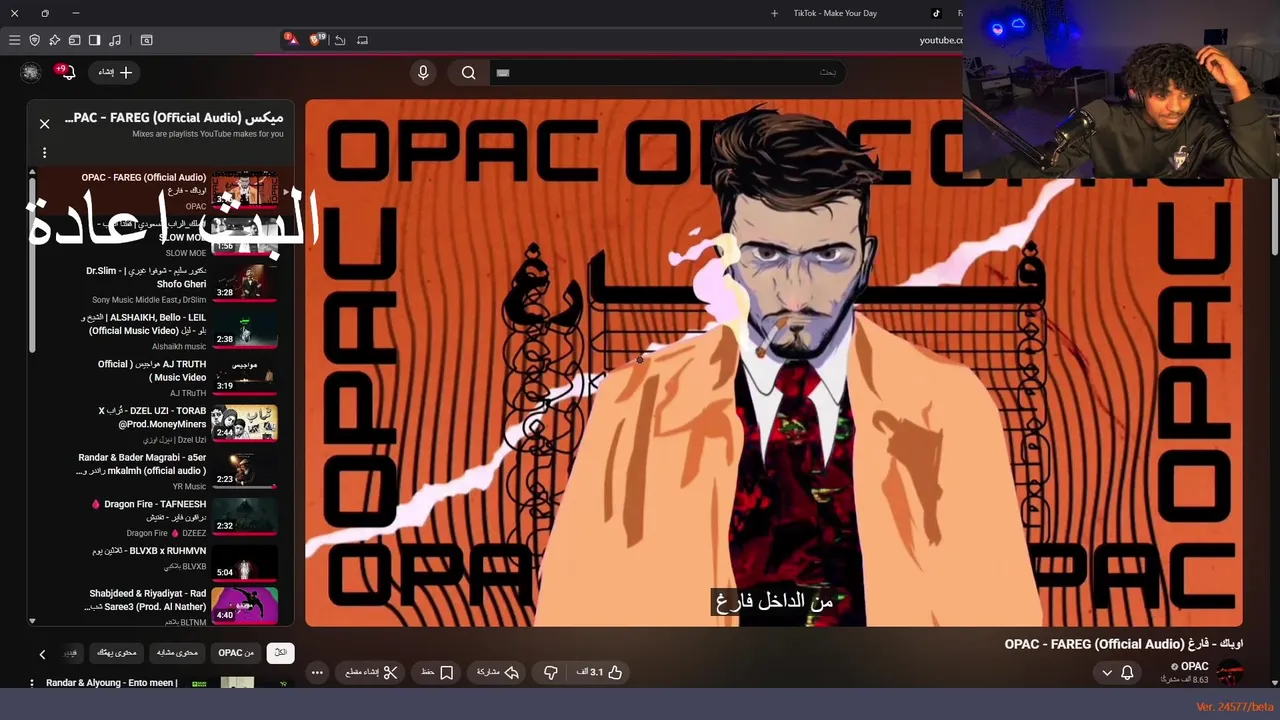The image size is (1280, 720).
Task: Select the 'محتوى يهمّك' filter chip
Action: 116,653
